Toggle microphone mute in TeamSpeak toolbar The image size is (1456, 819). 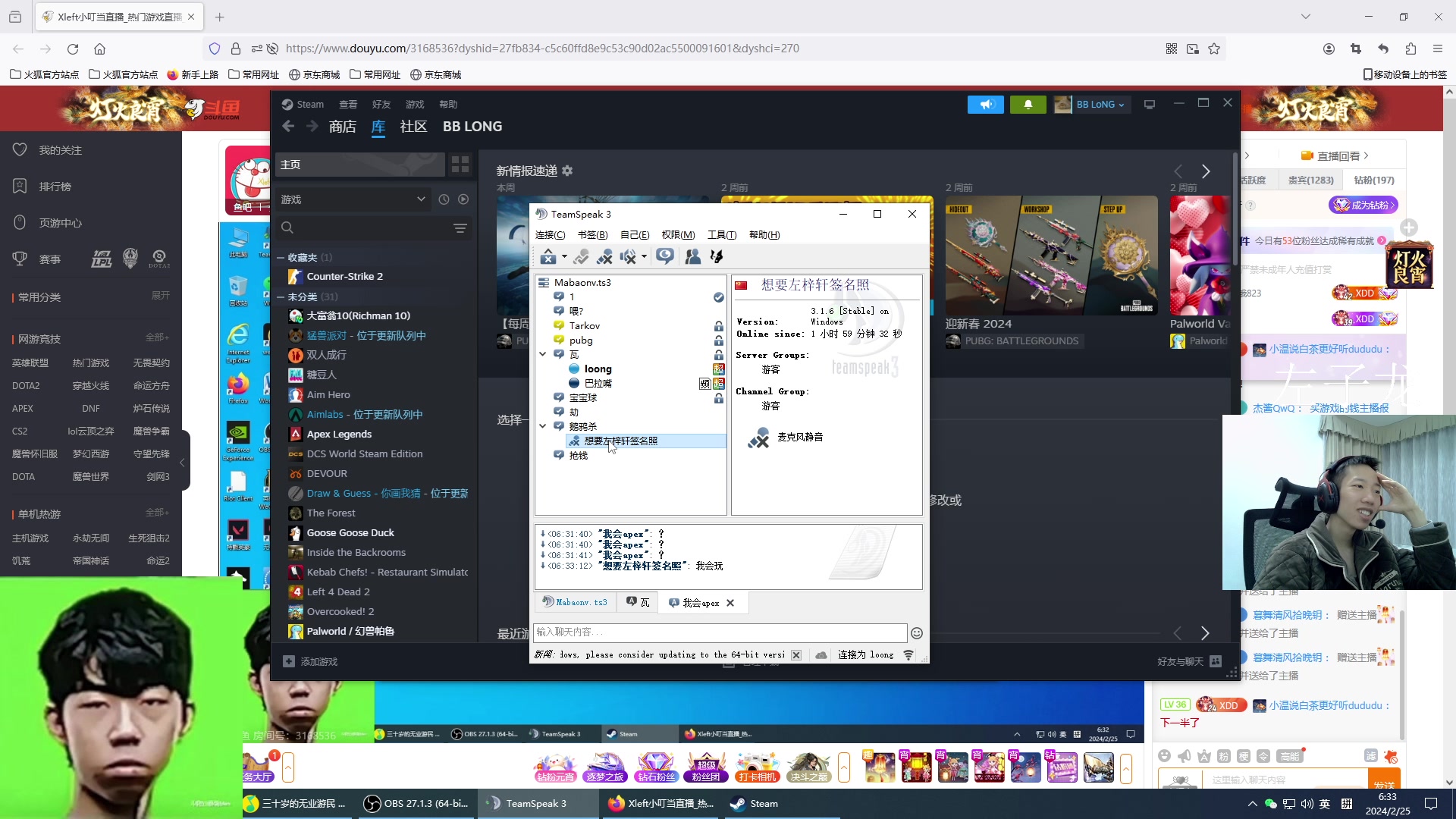(x=604, y=257)
